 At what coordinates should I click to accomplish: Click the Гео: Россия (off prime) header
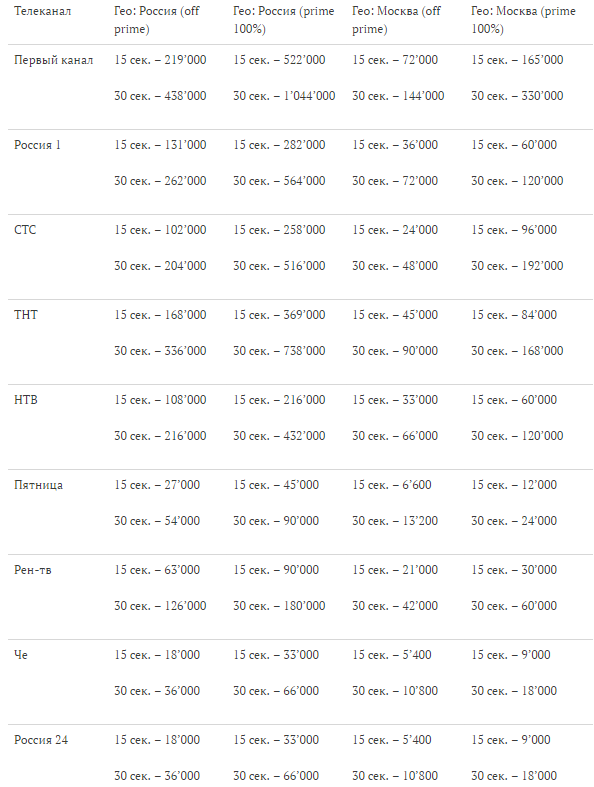pos(157,20)
